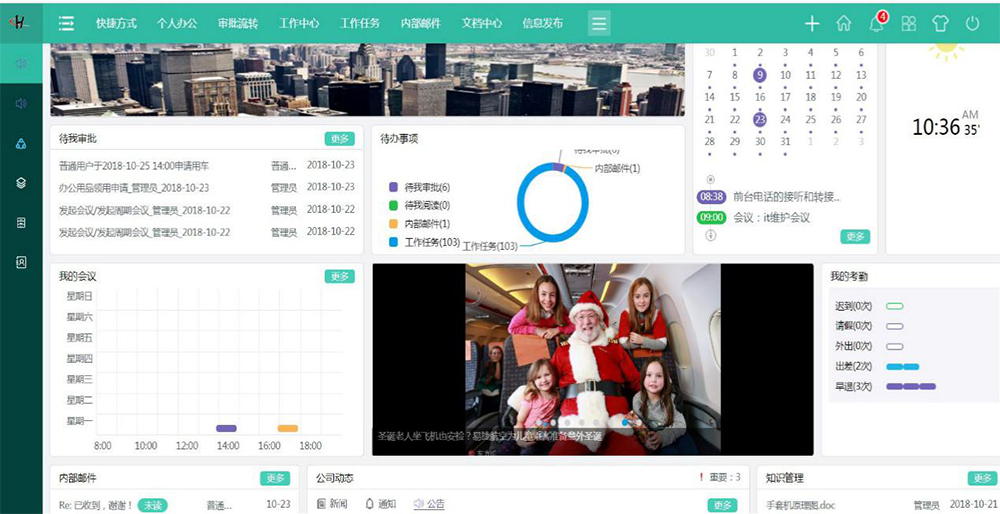The height and width of the screenshot is (514, 1000).
Task: Click the 未读 unread badge
Action: (x=152, y=505)
